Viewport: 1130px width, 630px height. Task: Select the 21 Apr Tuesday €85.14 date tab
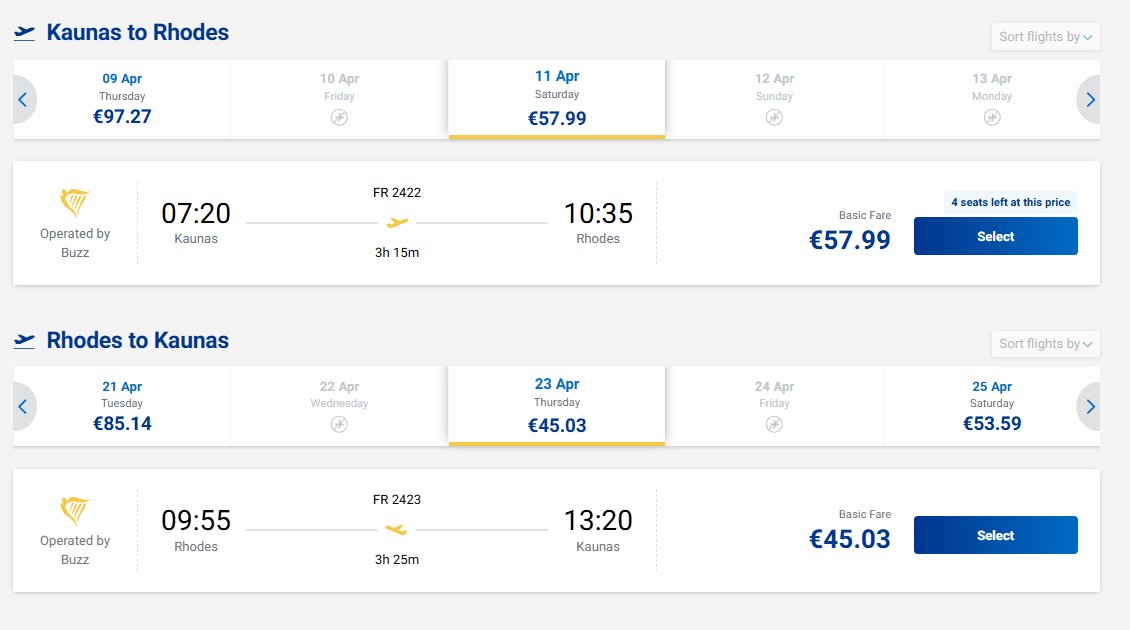click(122, 406)
